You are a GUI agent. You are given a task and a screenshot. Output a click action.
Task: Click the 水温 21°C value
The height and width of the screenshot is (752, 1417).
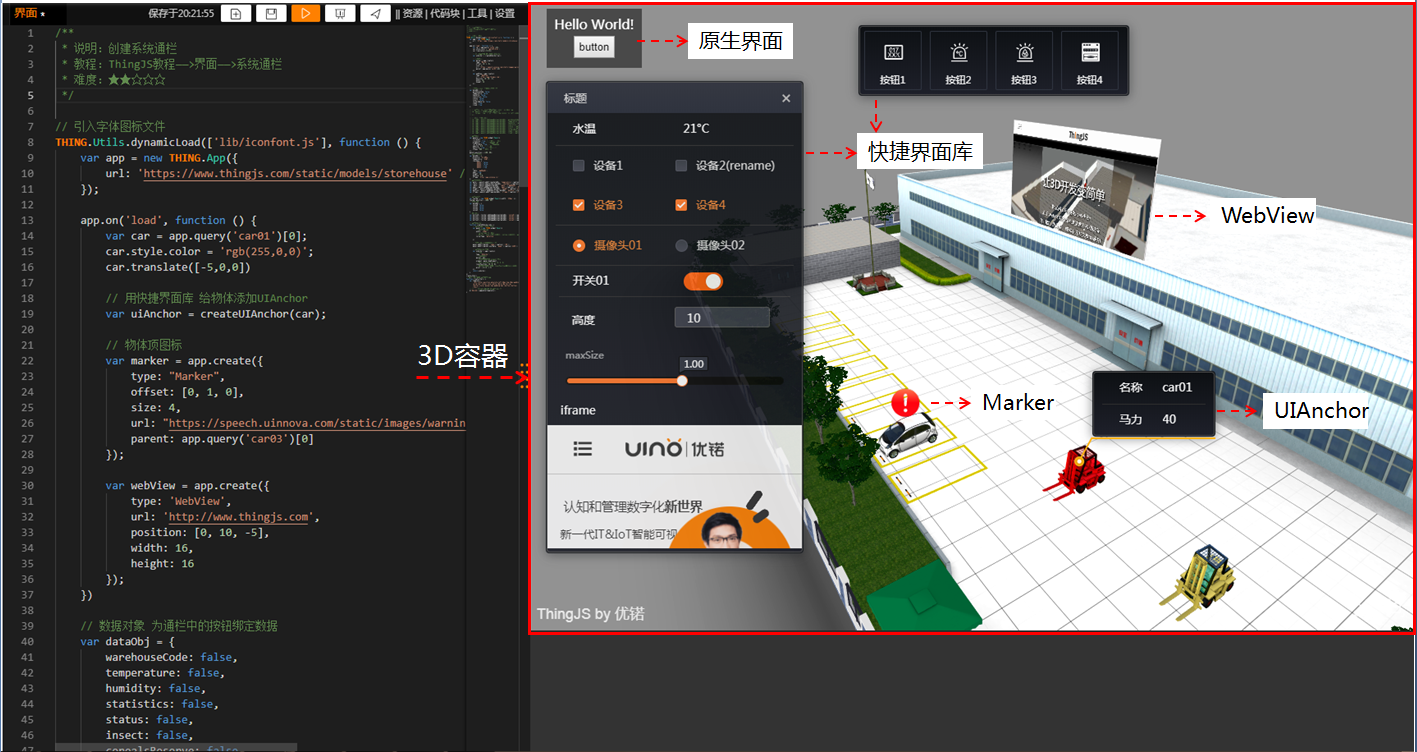point(696,129)
